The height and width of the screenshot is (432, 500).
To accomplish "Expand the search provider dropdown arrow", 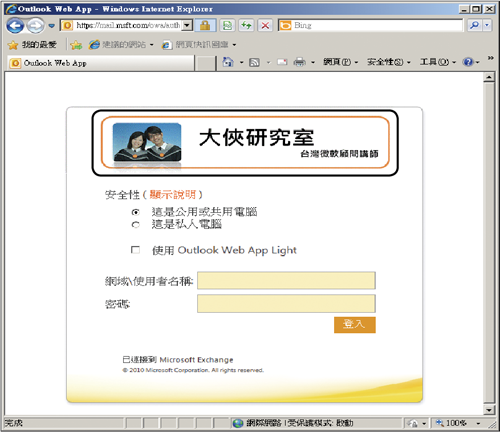I will point(487,25).
